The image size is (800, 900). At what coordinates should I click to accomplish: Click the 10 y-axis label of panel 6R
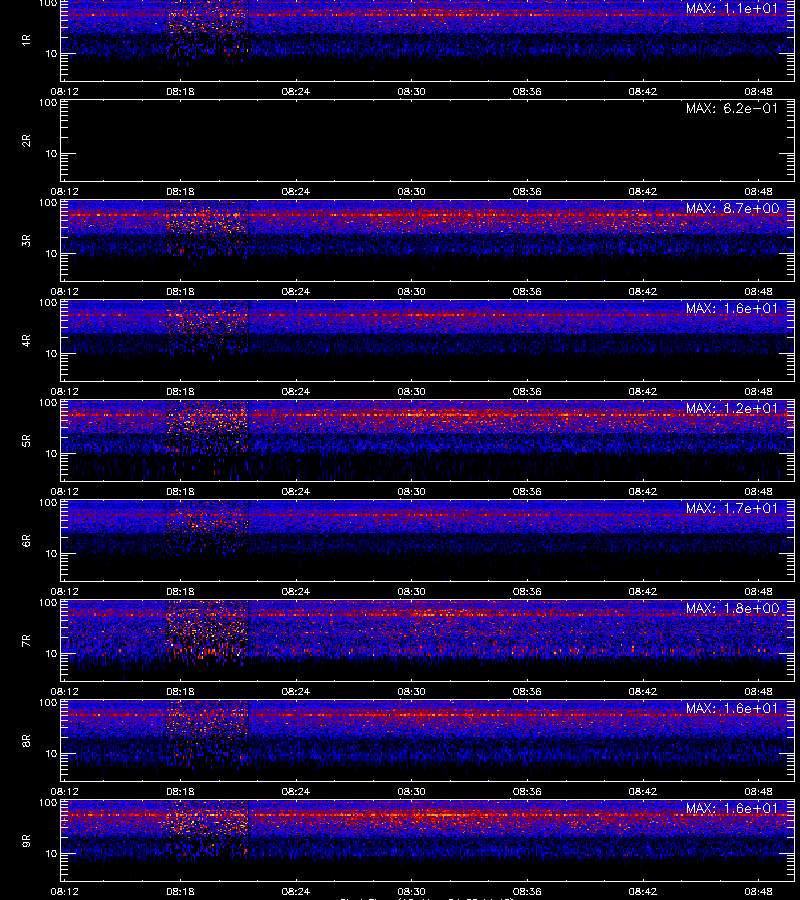click(x=51, y=553)
